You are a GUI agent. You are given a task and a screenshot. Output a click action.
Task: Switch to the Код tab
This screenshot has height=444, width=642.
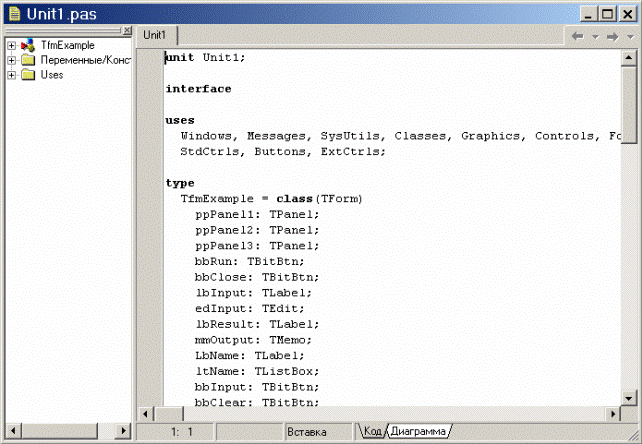[x=372, y=431]
